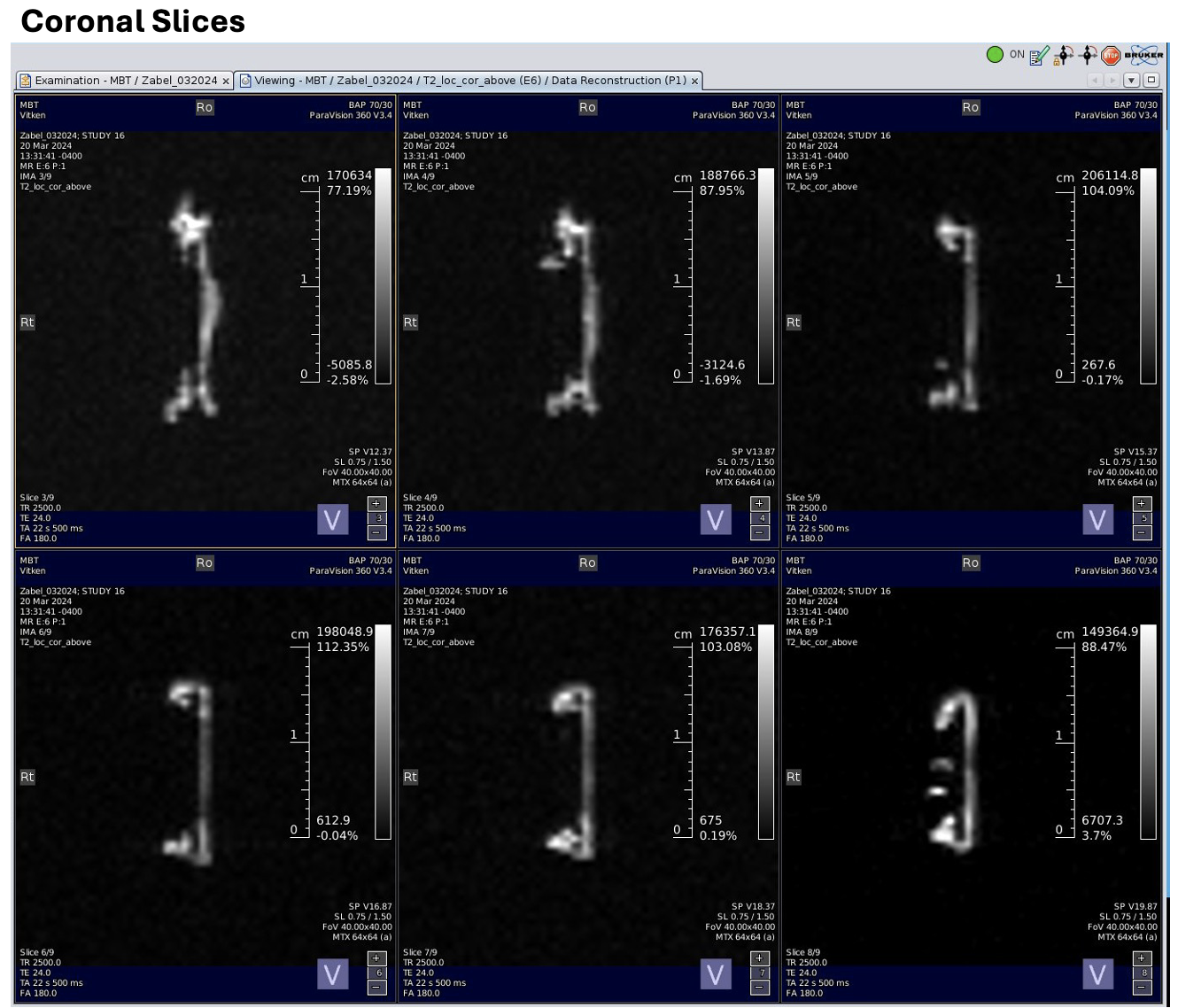Click plus button in Slice 6/9 pane
Image resolution: width=1178 pixels, height=1008 pixels.
(x=377, y=958)
